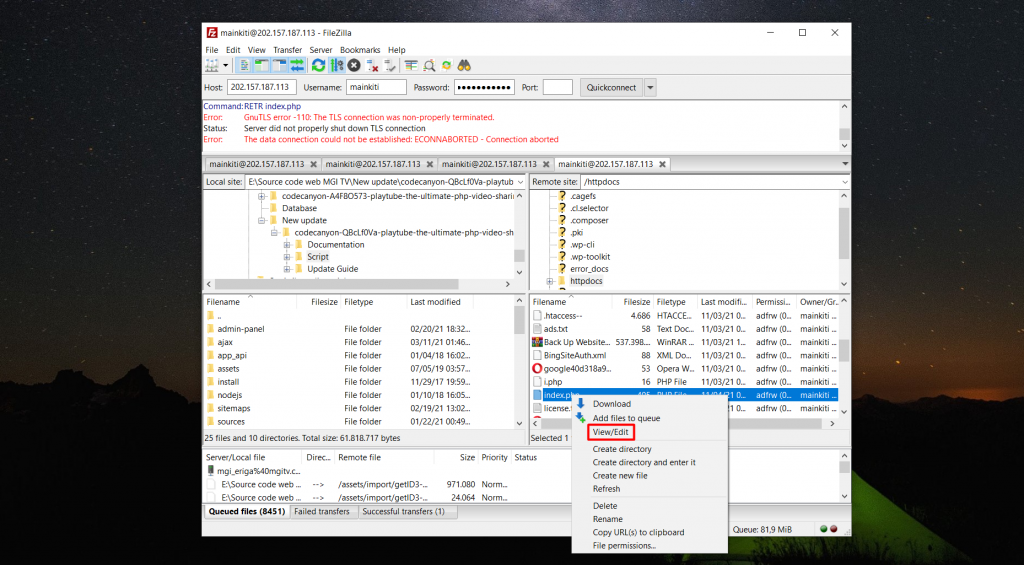Open the Bookmarks menu
Image resolution: width=1024 pixels, height=565 pixels.
pyautogui.click(x=360, y=50)
